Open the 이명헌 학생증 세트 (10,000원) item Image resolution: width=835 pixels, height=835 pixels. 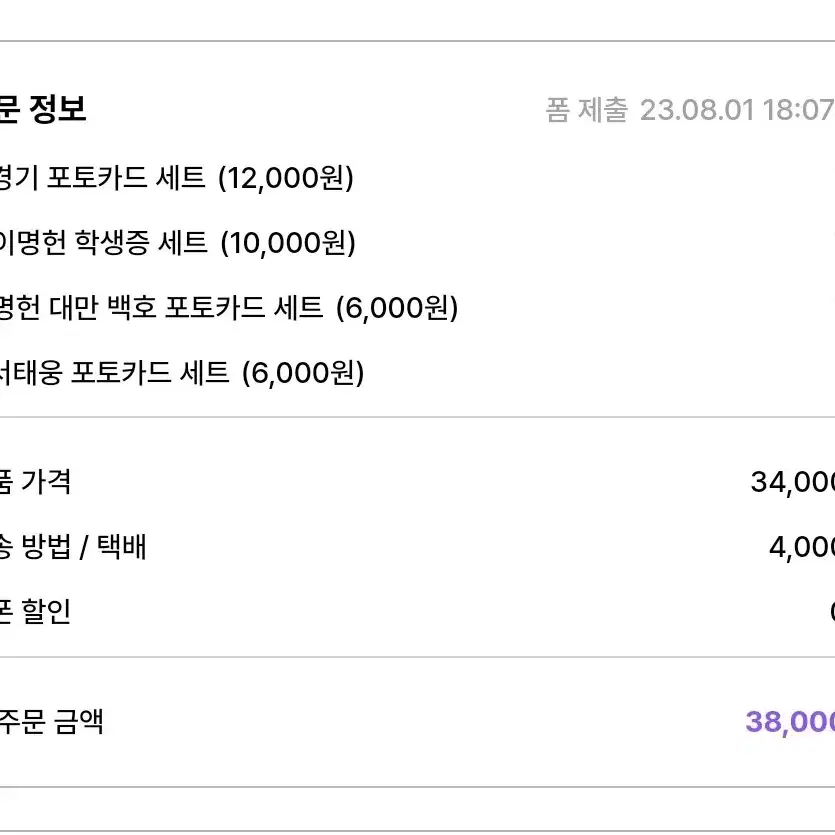pos(177,242)
